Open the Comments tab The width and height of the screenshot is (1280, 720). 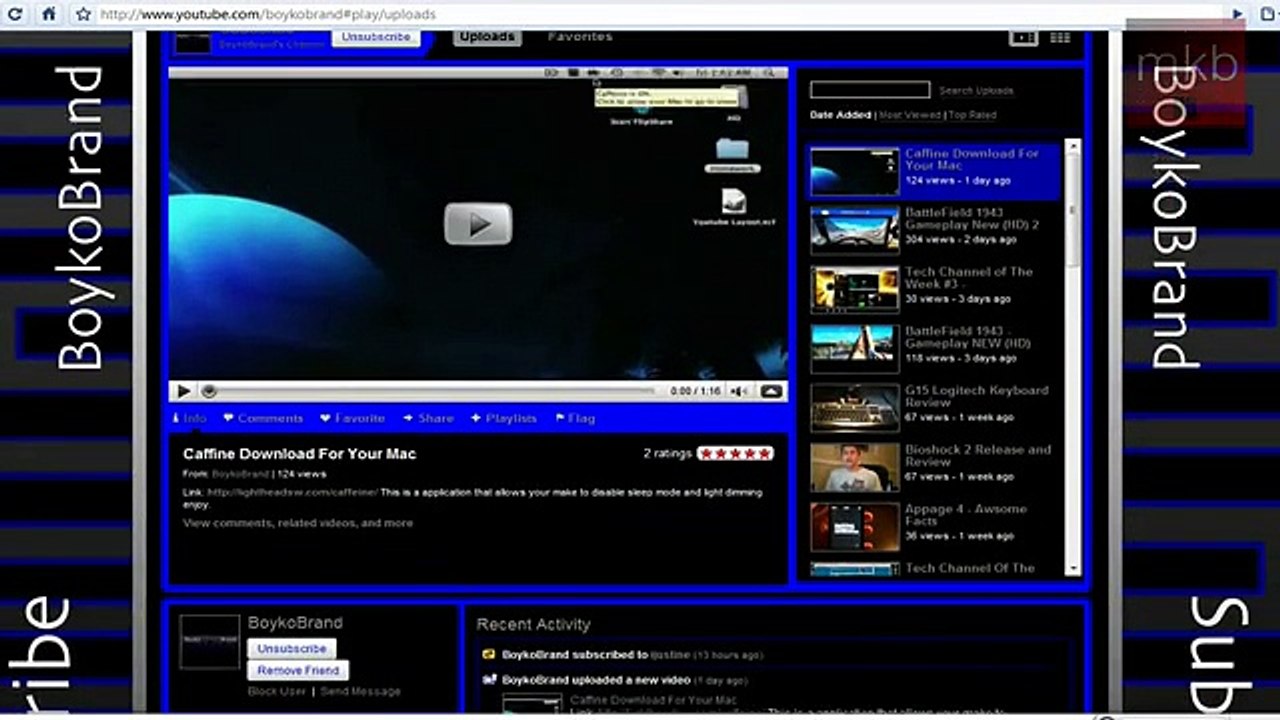point(263,419)
